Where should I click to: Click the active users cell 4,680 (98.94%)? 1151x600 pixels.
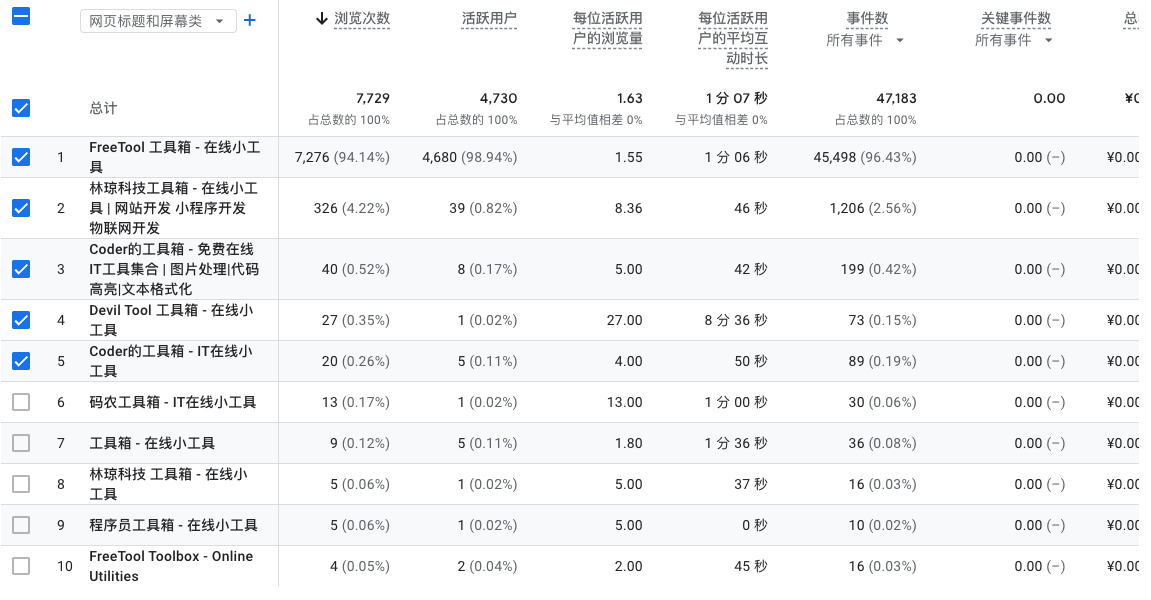470,157
